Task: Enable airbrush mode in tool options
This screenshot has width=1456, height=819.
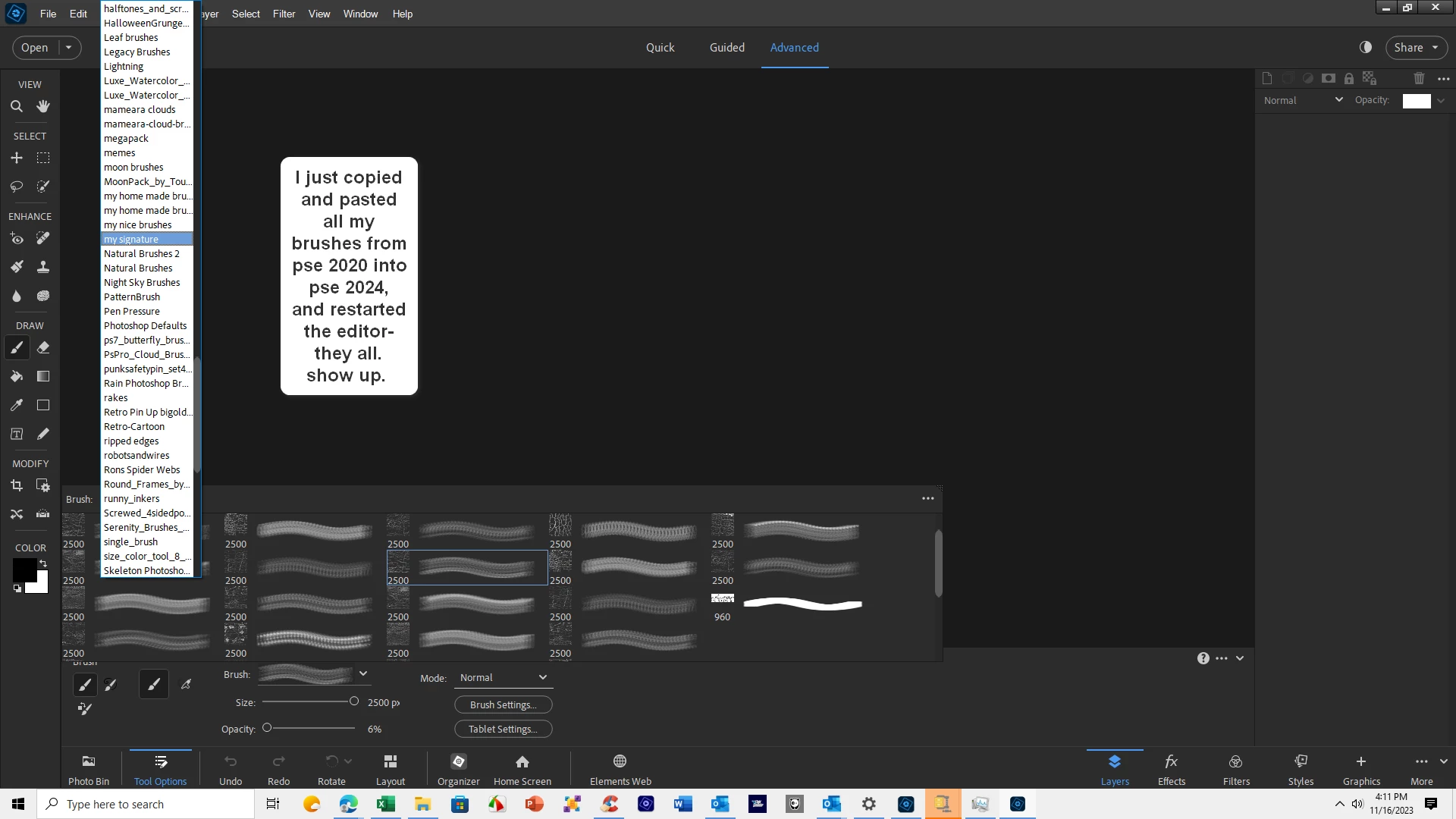Action: coord(186,685)
